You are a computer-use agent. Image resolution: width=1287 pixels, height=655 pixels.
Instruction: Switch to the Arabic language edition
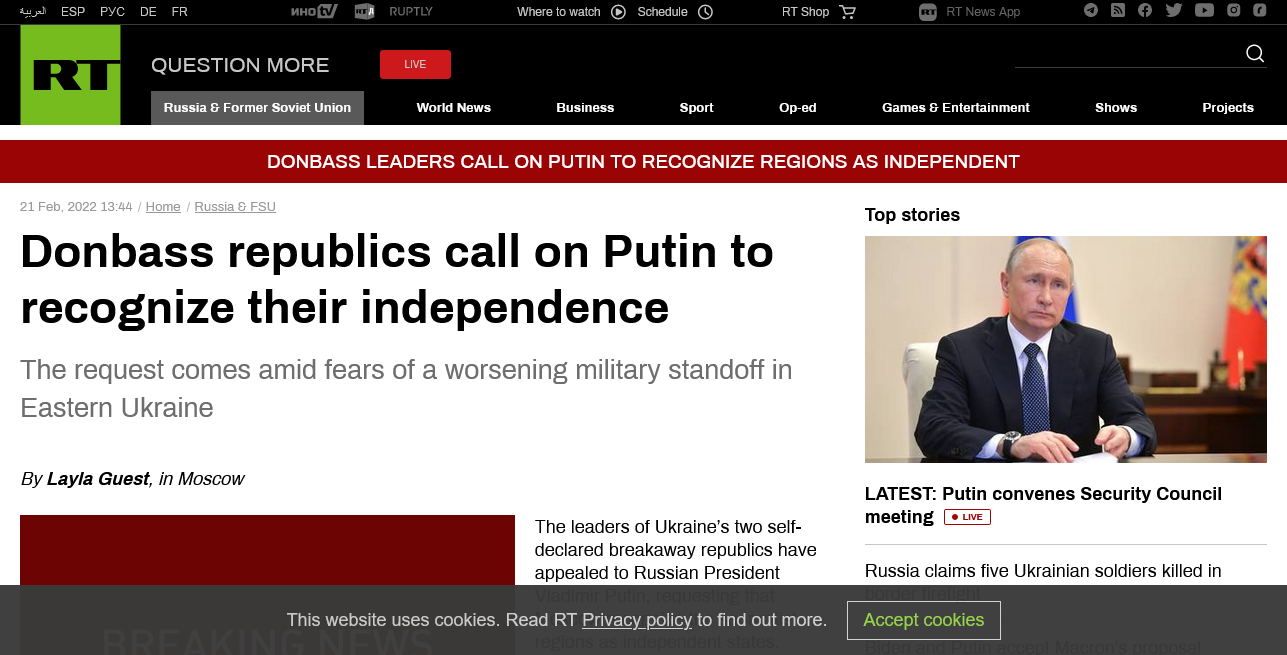(x=33, y=12)
